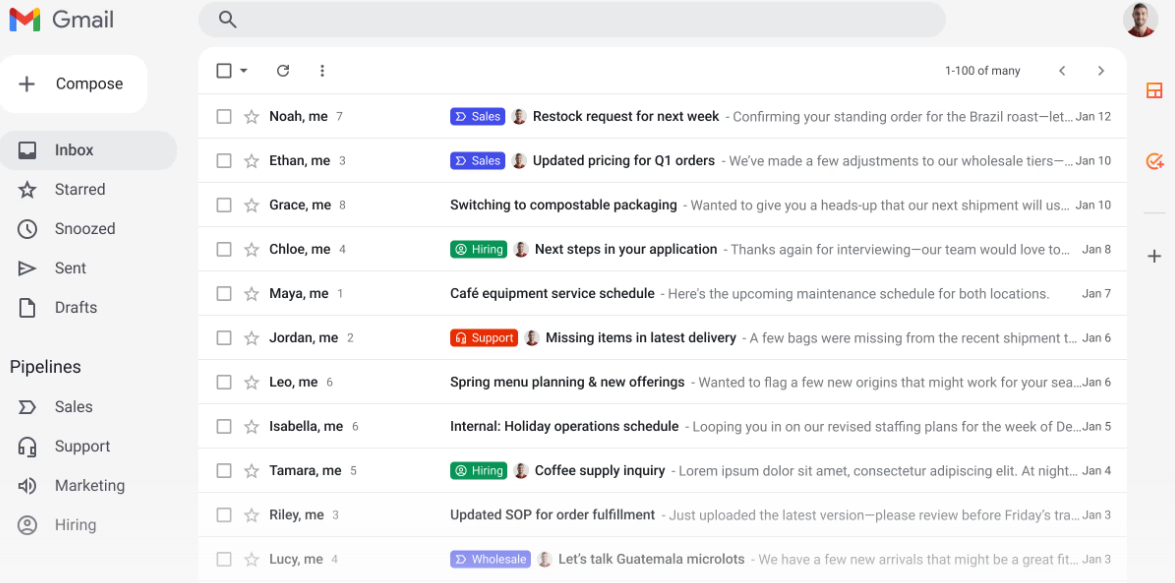Star the Tamara coffee supply email
This screenshot has height=583, width=1175.
(x=252, y=470)
